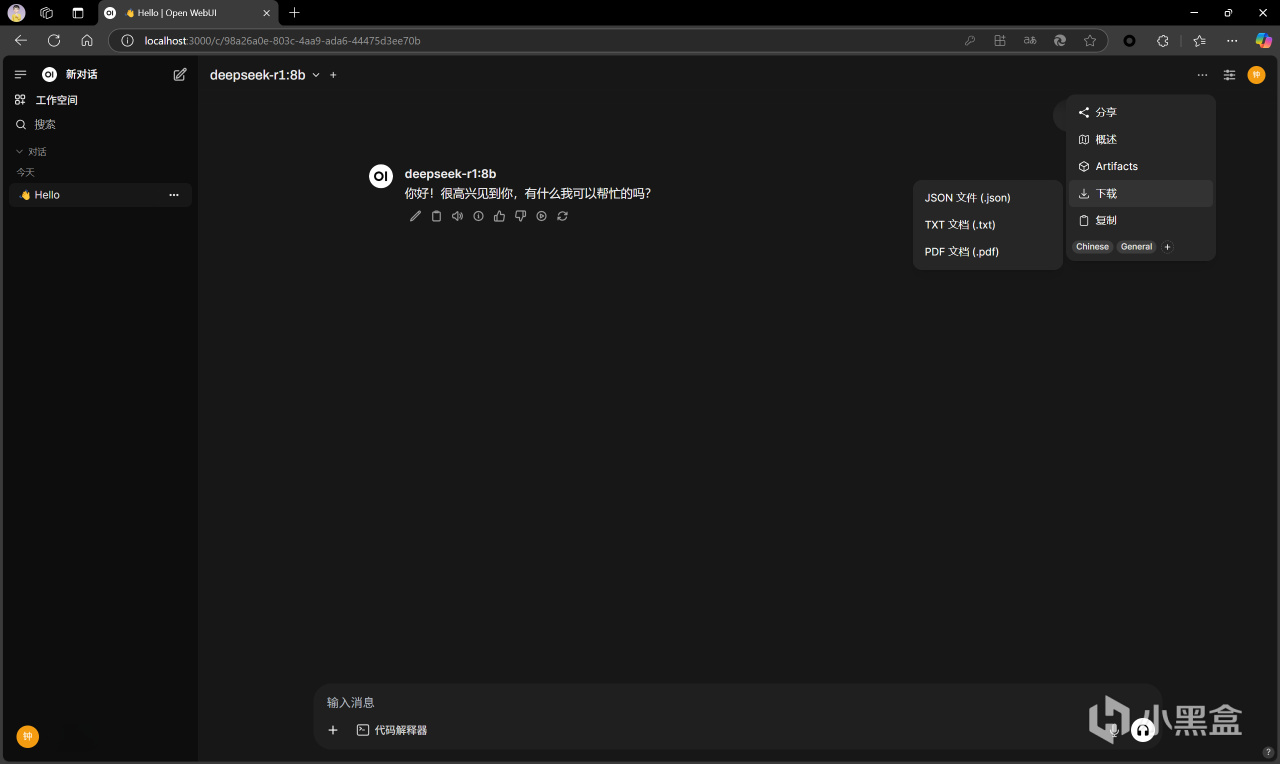Click the General tag
Image resolution: width=1280 pixels, height=764 pixels.
click(1136, 247)
